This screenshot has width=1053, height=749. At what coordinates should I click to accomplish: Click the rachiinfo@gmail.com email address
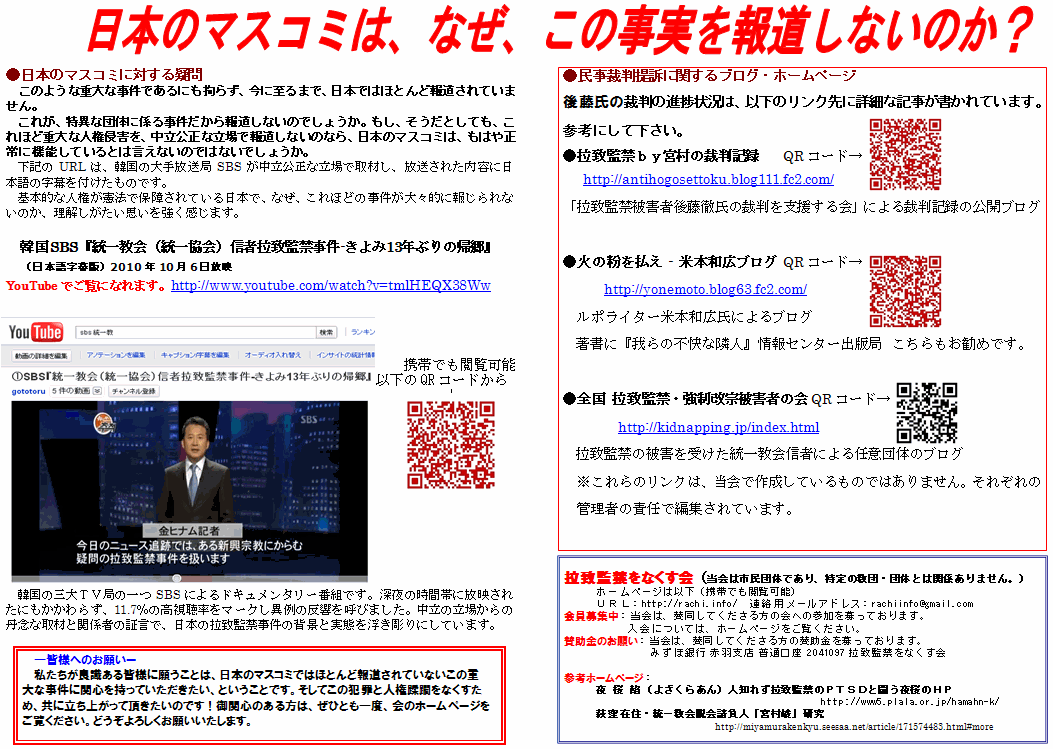[922, 604]
